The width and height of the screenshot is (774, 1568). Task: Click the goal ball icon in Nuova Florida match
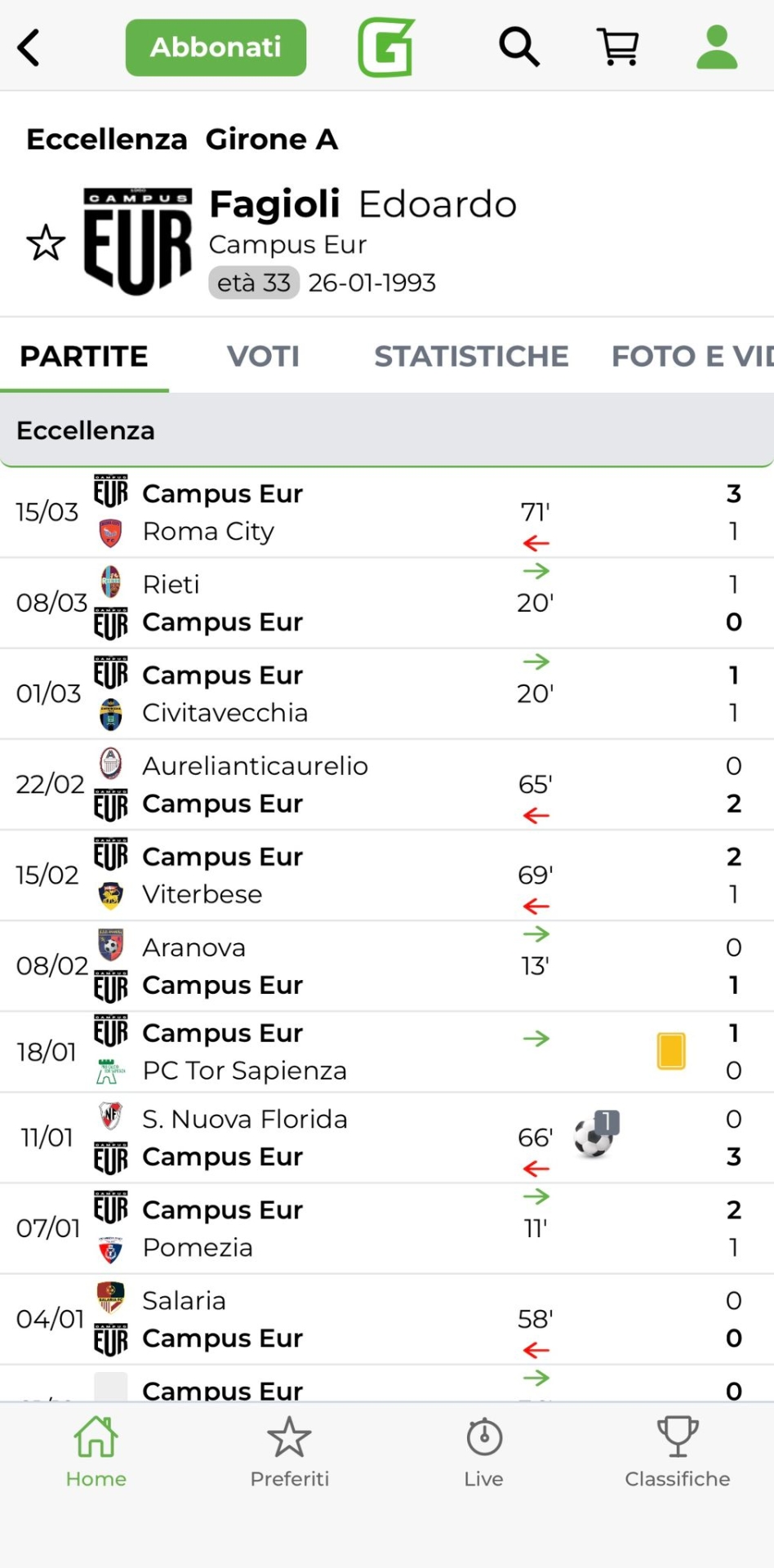tap(594, 1136)
